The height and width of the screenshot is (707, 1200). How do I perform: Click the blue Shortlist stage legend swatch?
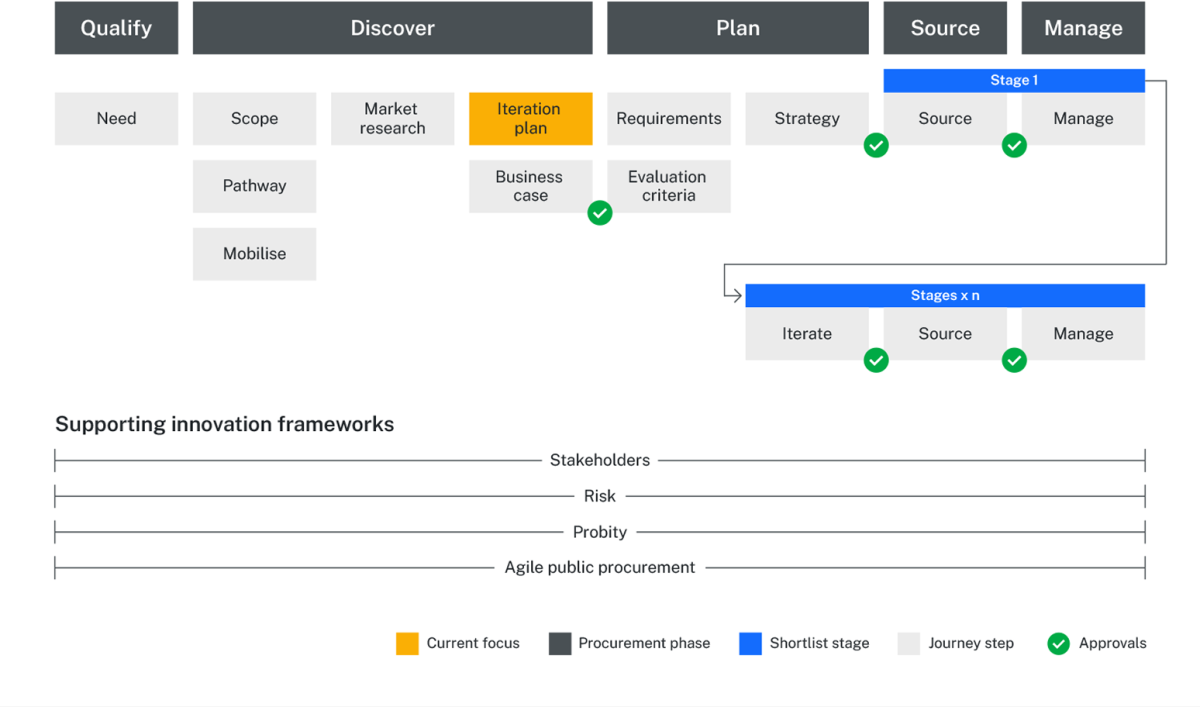click(749, 643)
